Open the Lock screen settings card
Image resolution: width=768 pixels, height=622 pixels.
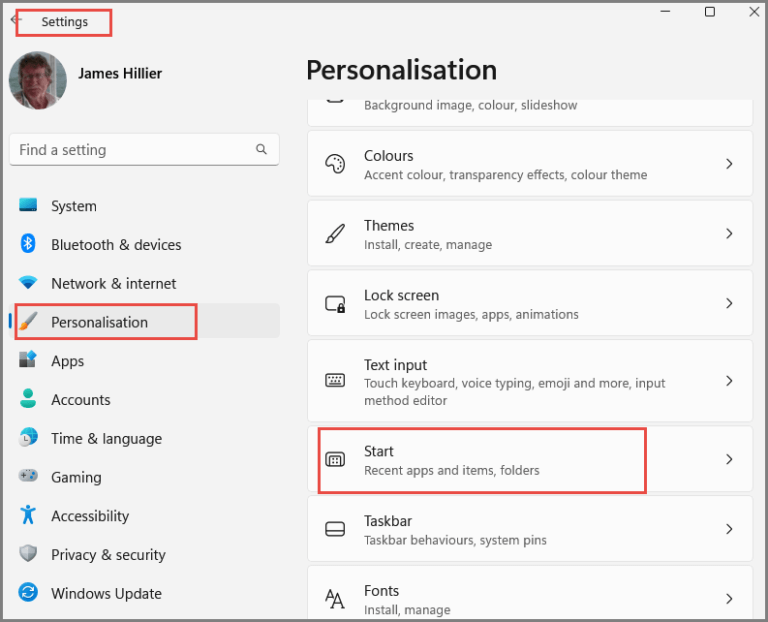tap(530, 304)
